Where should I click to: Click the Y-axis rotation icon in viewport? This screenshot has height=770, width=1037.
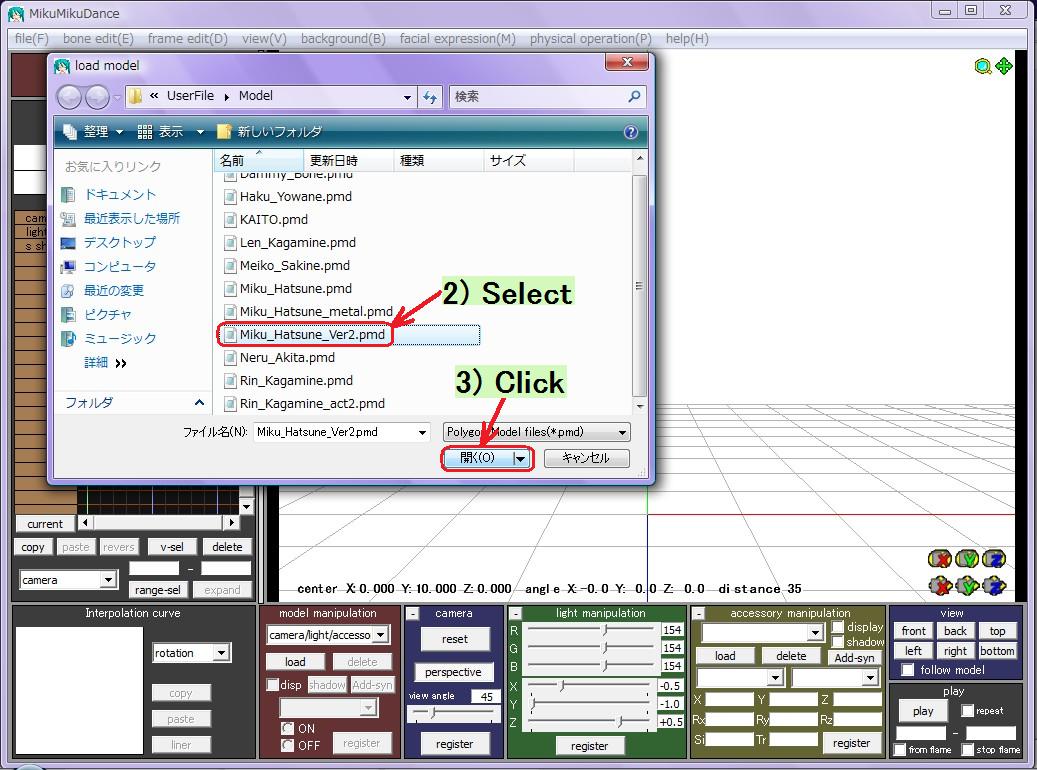(967, 559)
